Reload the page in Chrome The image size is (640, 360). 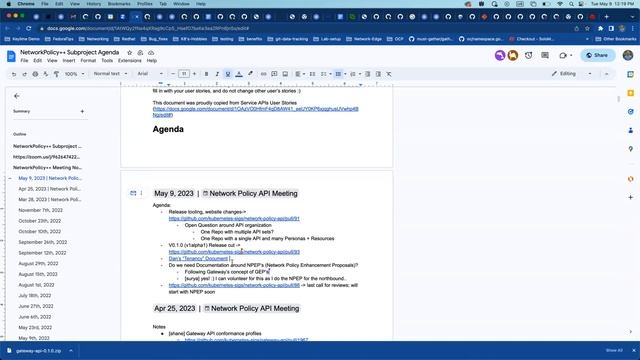click(29, 29)
